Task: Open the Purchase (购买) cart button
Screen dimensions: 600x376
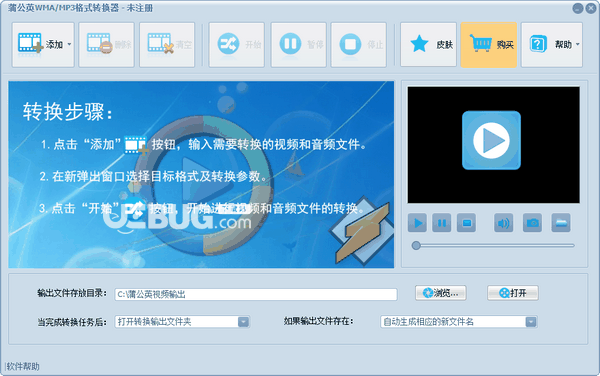Action: tap(489, 45)
